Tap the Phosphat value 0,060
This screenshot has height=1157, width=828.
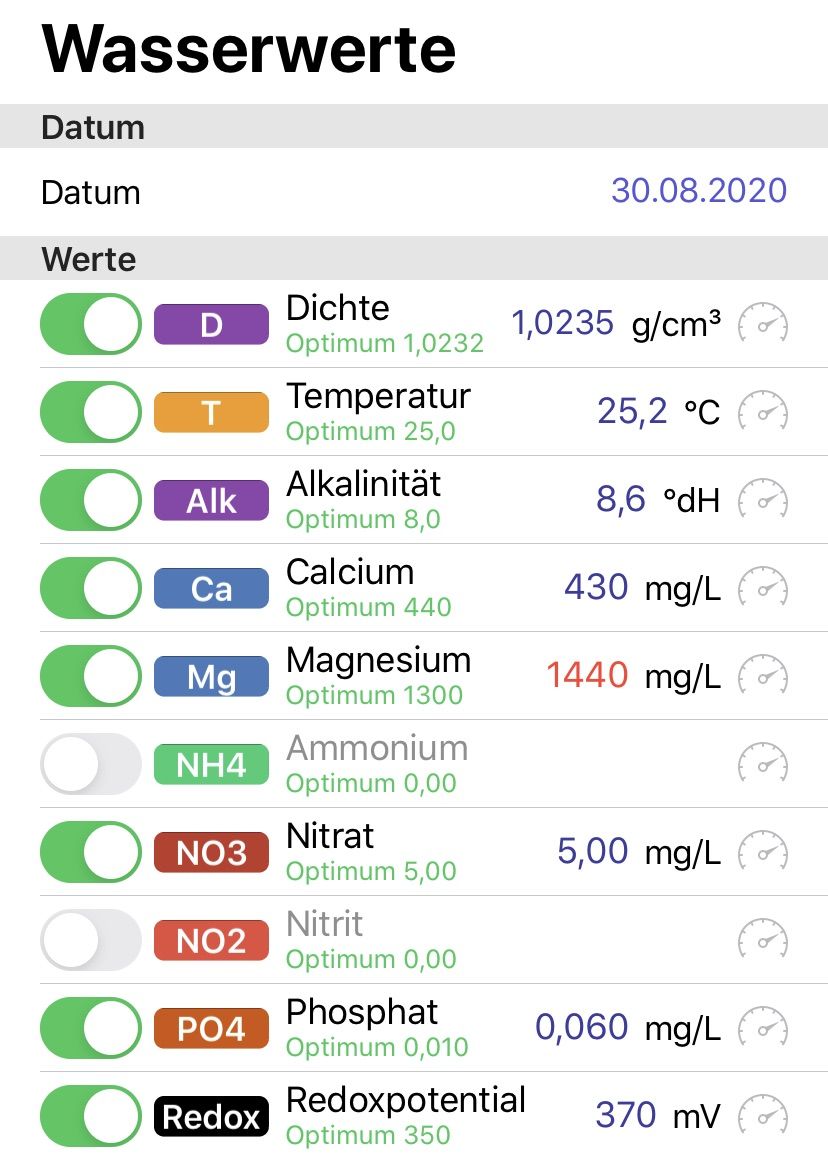(x=582, y=1027)
